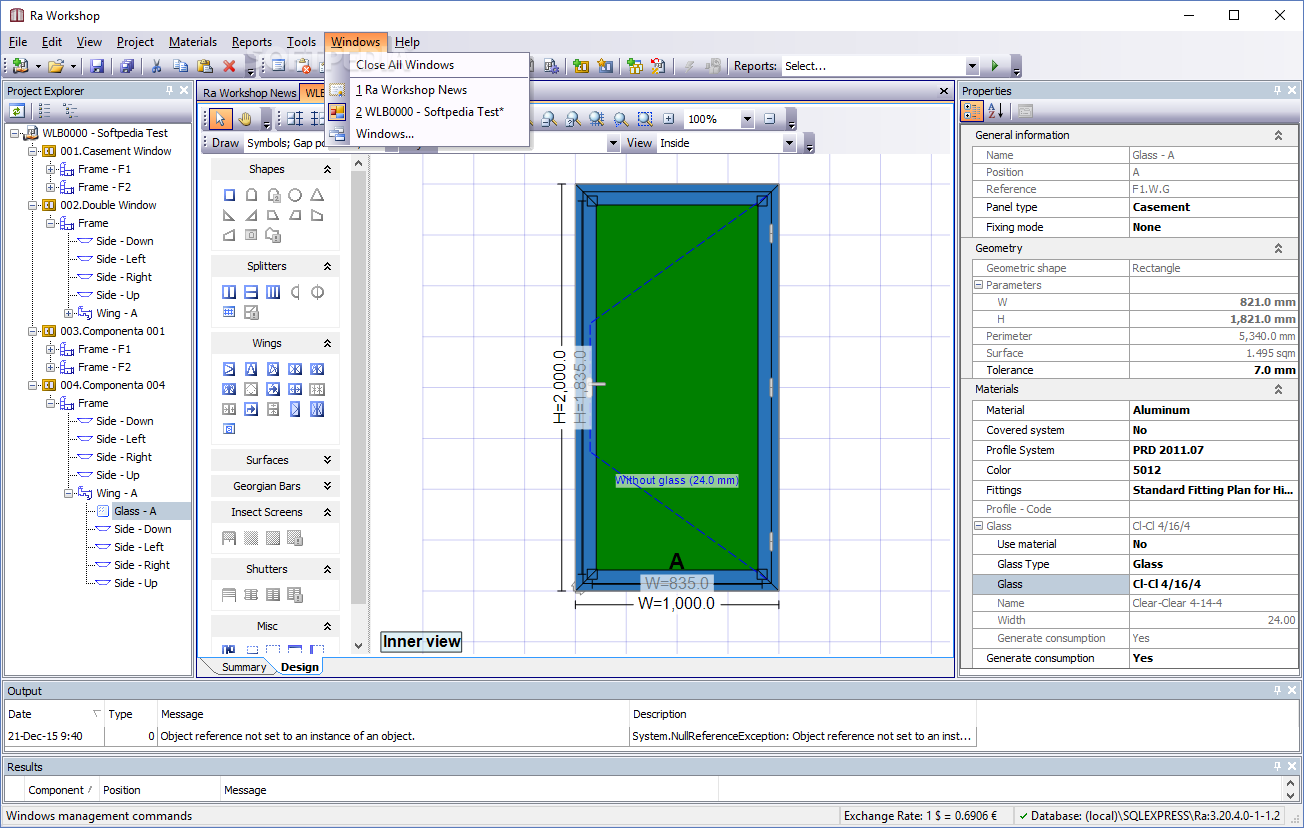Click the Paste clipboard icon
The image size is (1304, 828).
pyautogui.click(x=205, y=66)
